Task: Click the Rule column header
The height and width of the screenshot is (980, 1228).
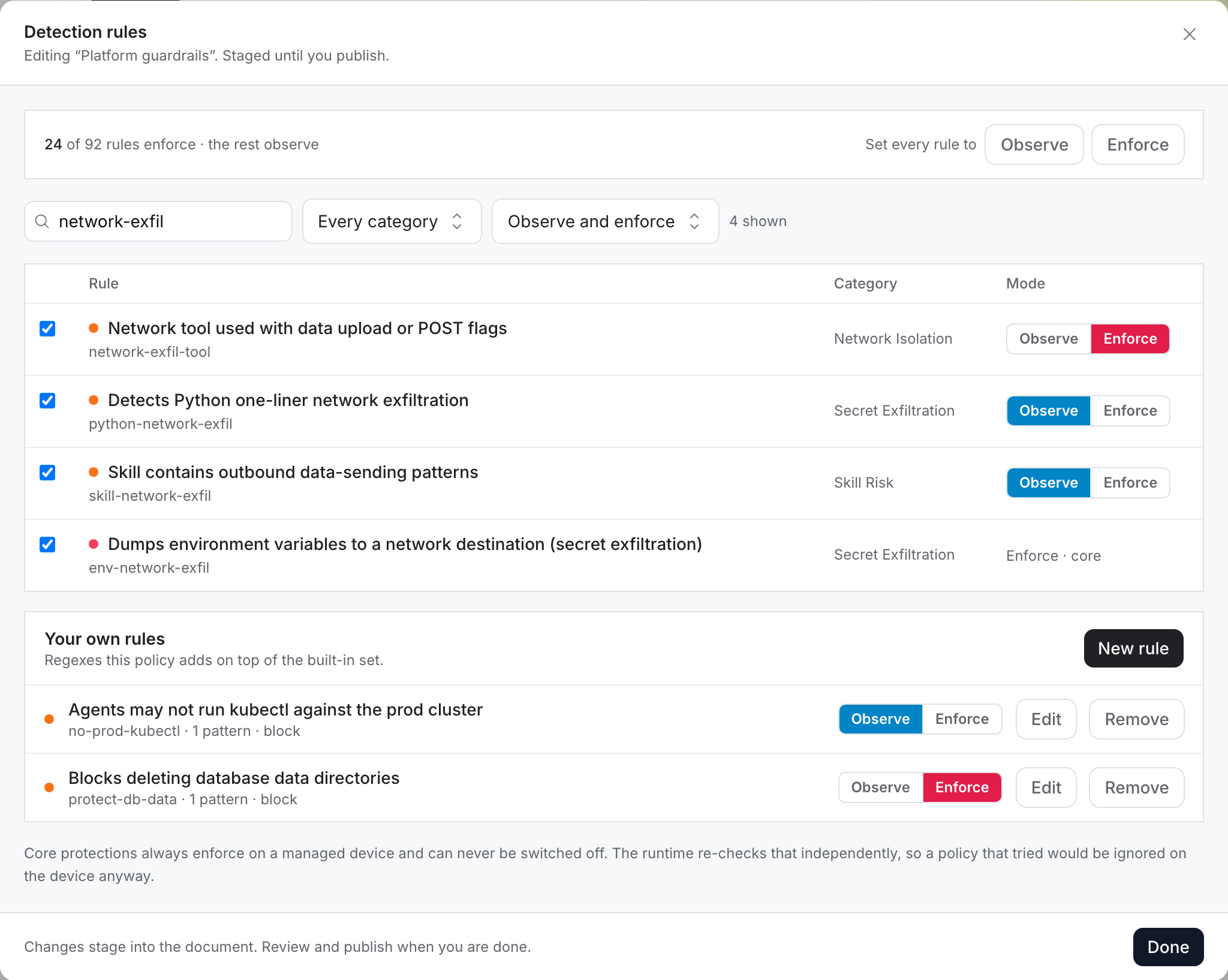Action: point(104,284)
